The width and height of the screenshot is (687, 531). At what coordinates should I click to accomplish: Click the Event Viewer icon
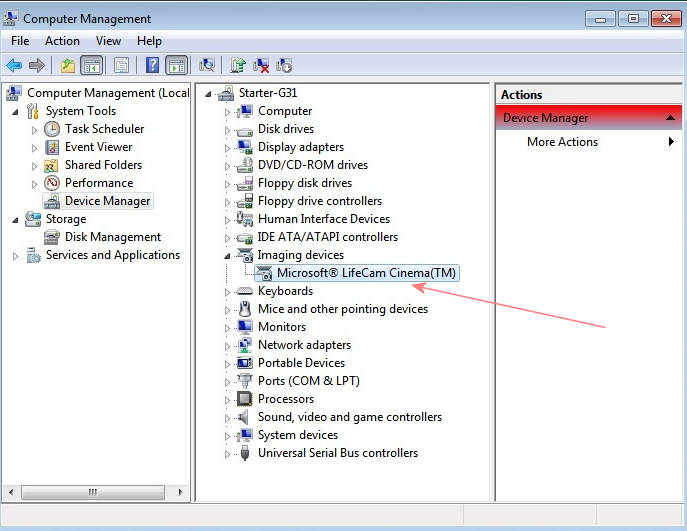(x=52, y=147)
